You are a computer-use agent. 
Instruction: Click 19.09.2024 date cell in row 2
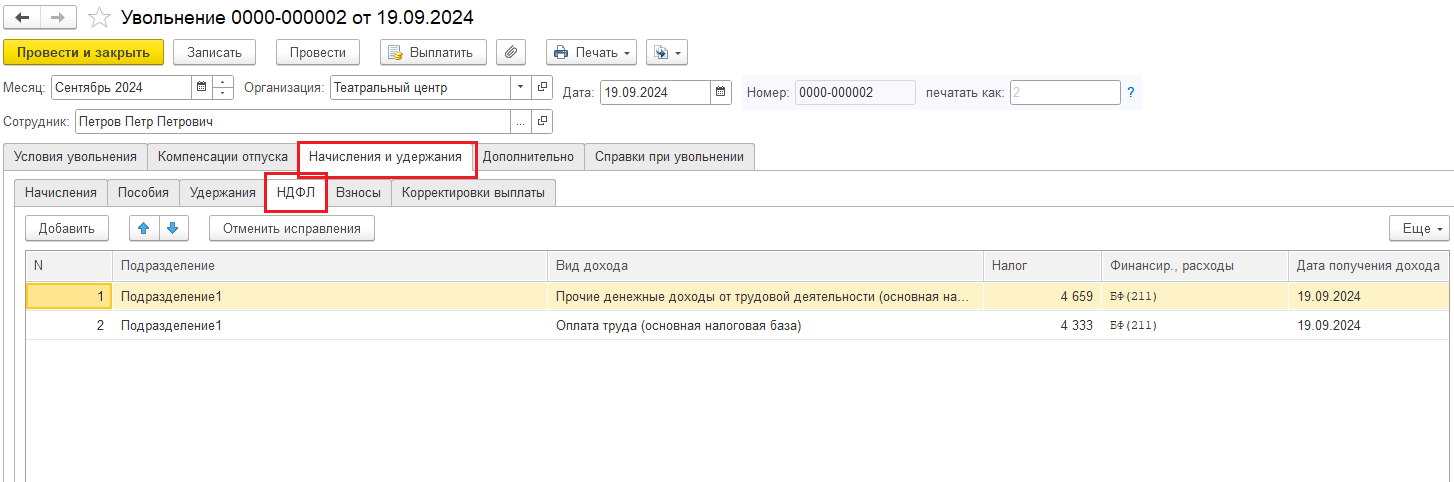[1369, 326]
